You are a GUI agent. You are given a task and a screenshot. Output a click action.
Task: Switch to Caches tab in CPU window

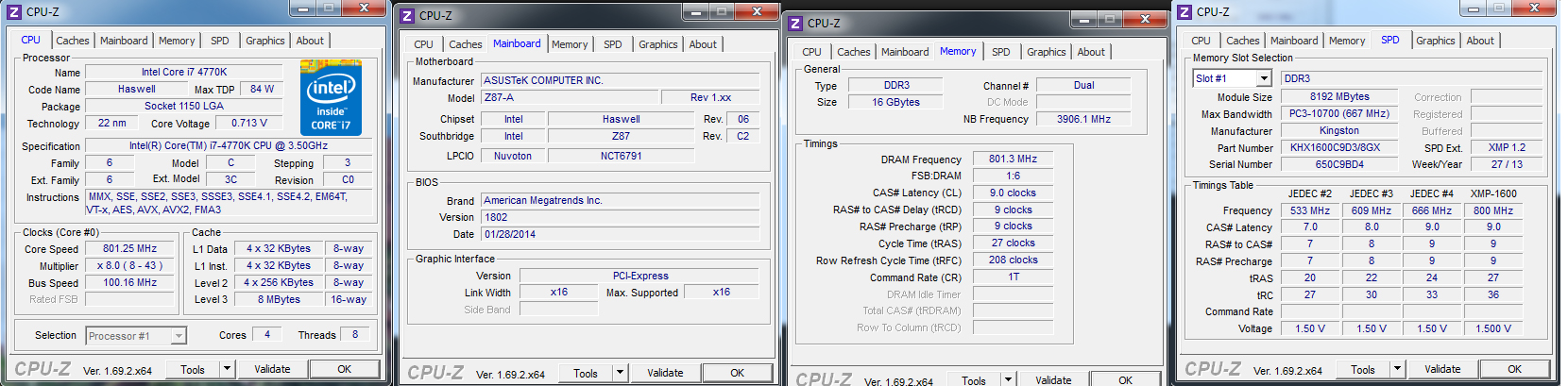pos(73,41)
